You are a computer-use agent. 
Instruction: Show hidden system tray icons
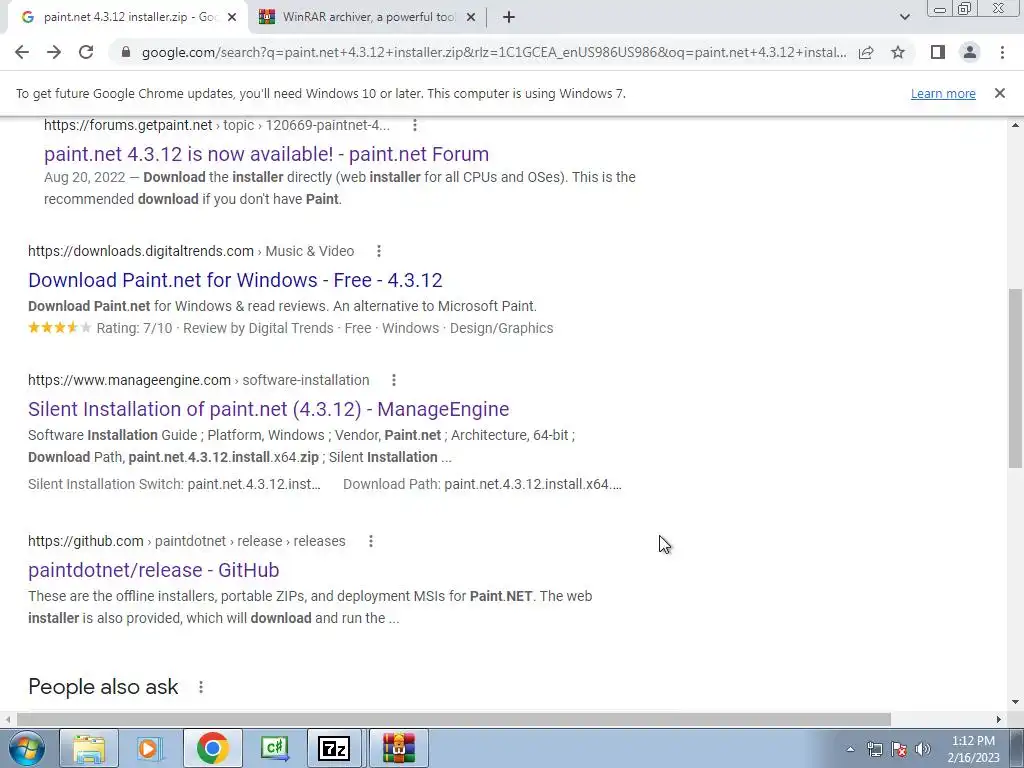click(850, 749)
